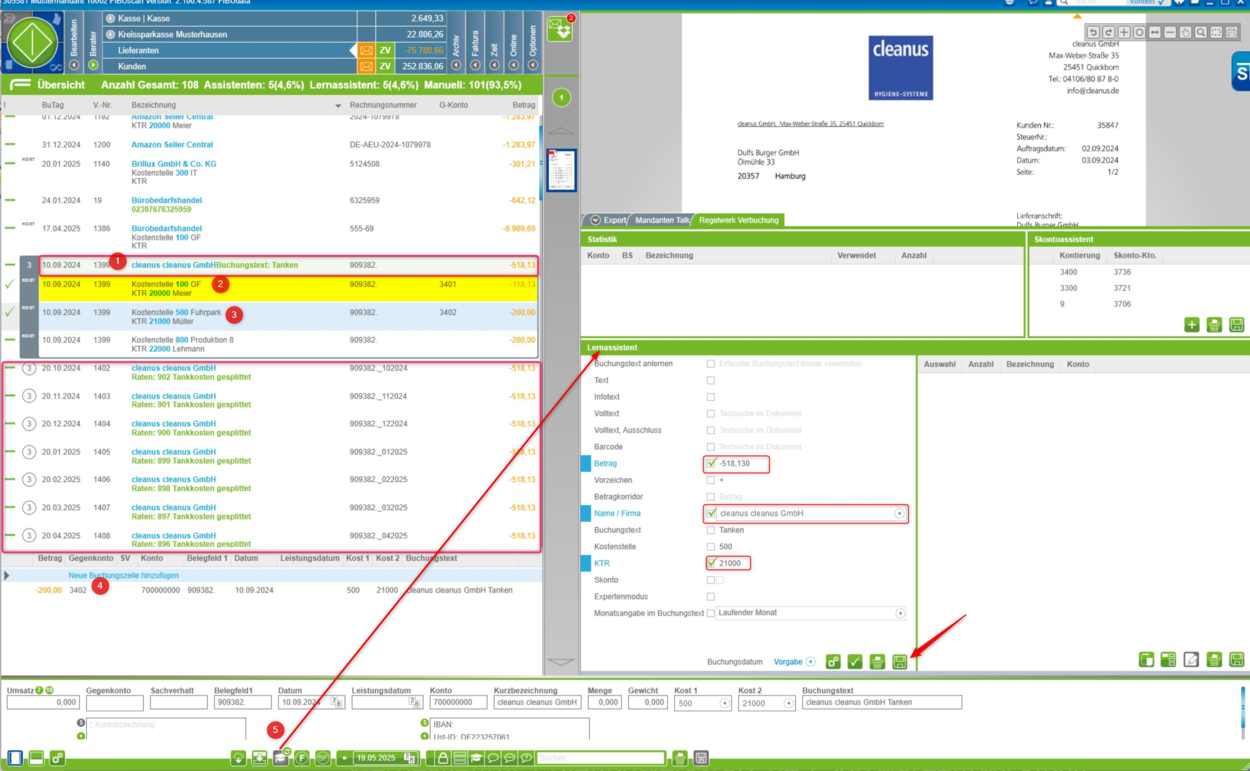The width and height of the screenshot is (1250, 771).
Task: Click the ZV button in Lieferanten row
Action: point(385,50)
